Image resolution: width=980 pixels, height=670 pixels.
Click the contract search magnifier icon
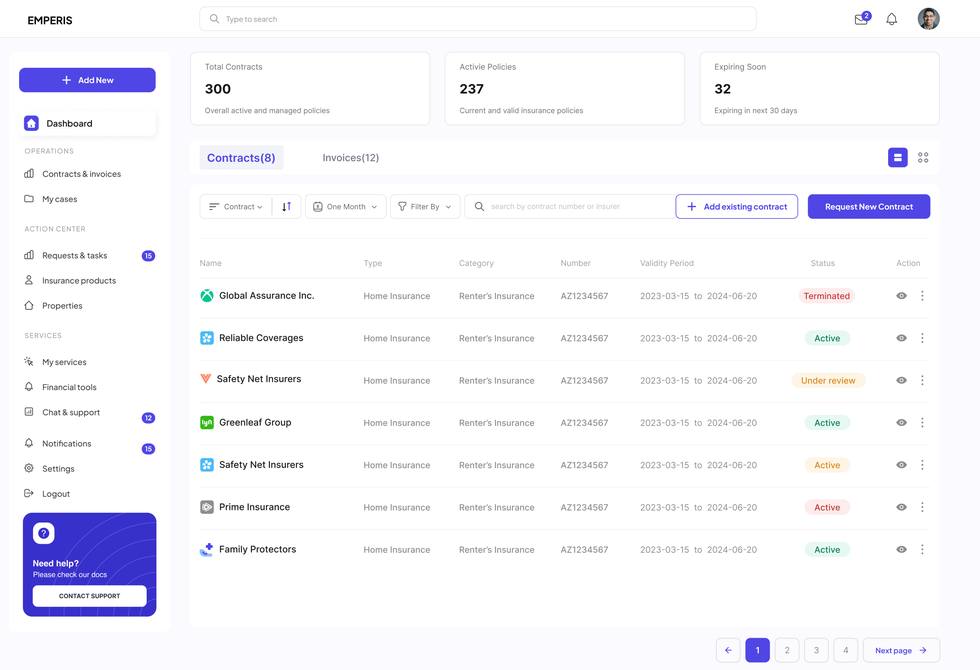tap(479, 206)
